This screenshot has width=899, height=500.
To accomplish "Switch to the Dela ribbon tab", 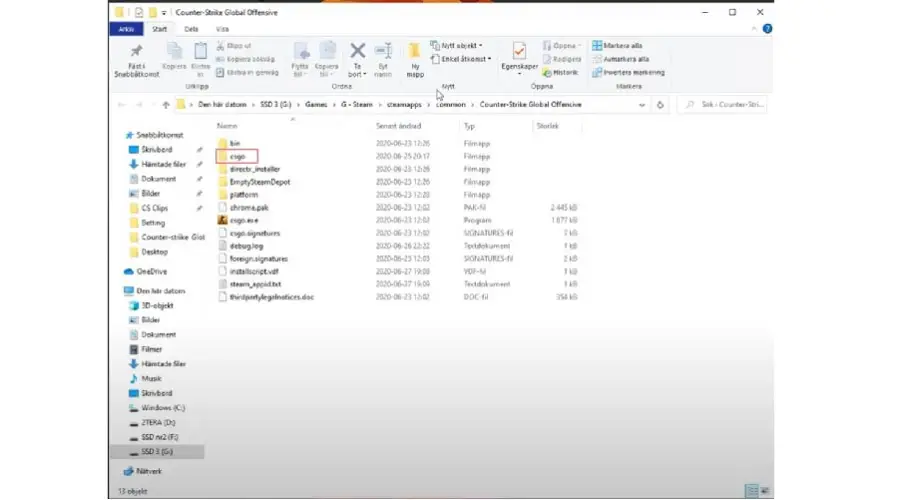I will point(191,29).
